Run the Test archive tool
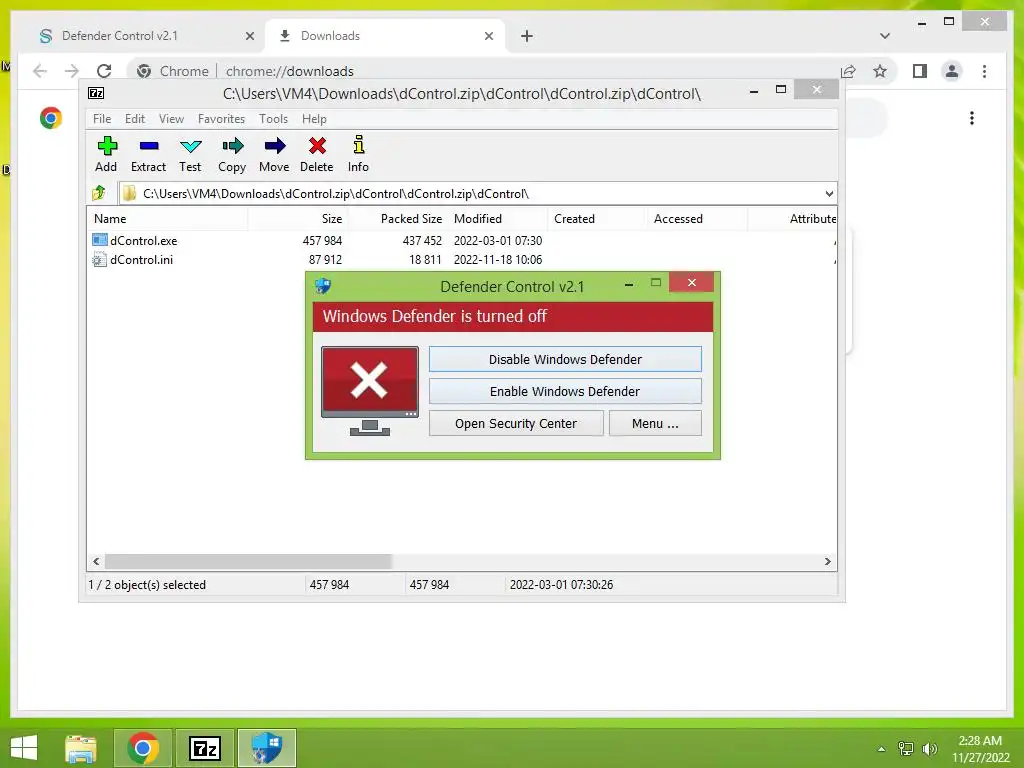This screenshot has width=1024, height=768. point(191,146)
